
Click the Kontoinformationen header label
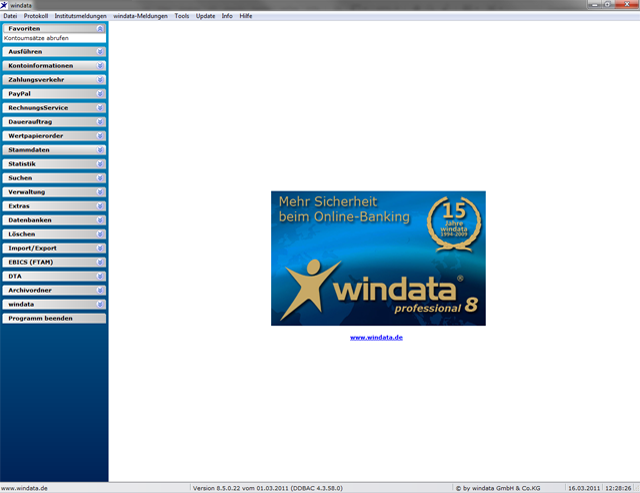point(40,66)
